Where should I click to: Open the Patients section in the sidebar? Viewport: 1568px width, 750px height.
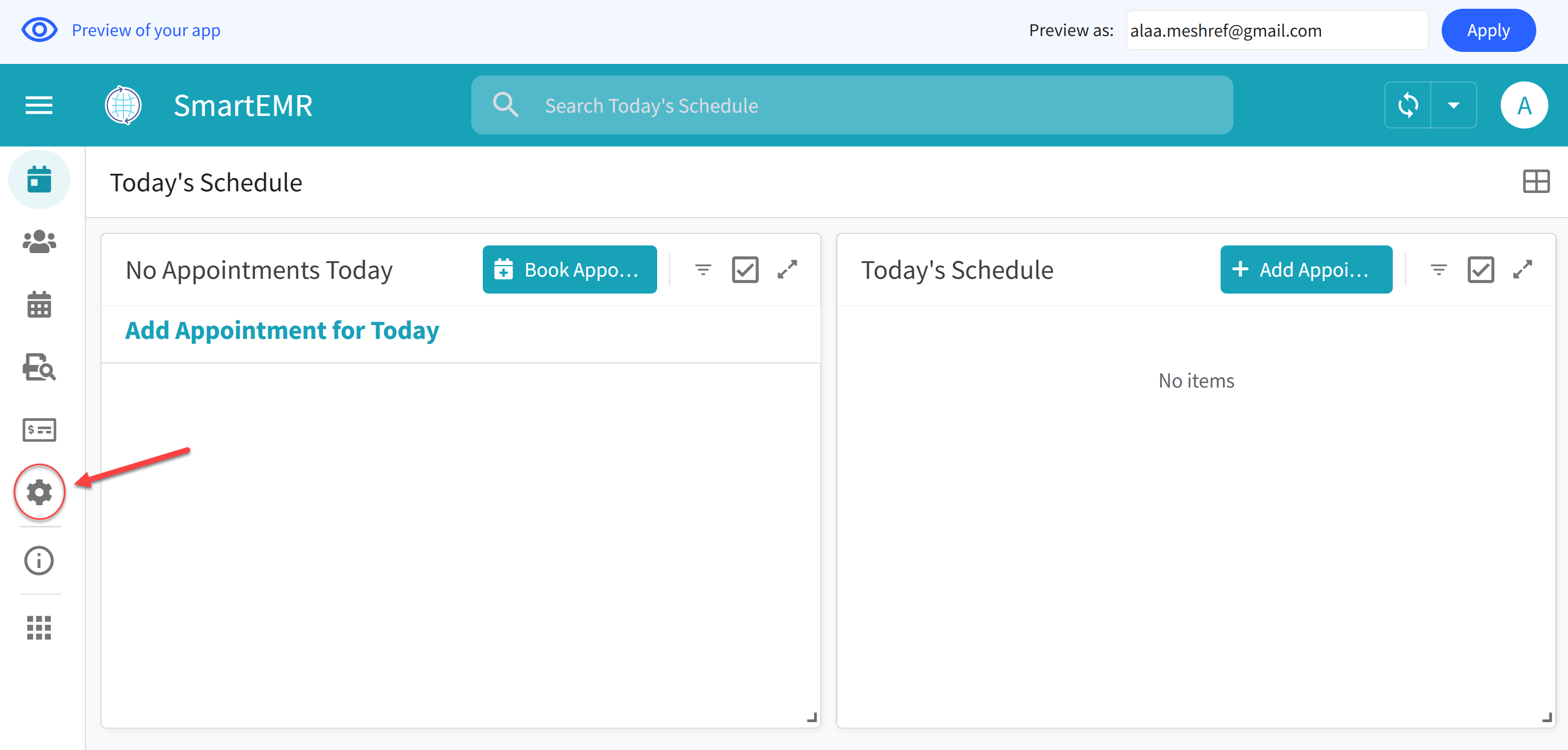38,242
